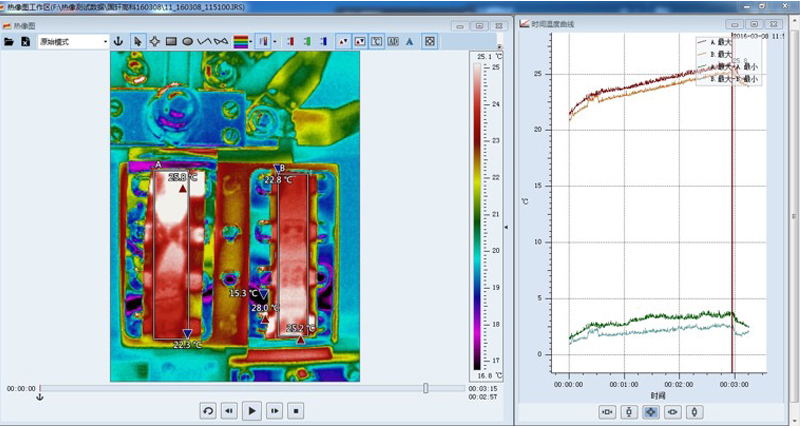800x428 pixels.
Task: Click the loop replay button
Action: click(x=207, y=410)
